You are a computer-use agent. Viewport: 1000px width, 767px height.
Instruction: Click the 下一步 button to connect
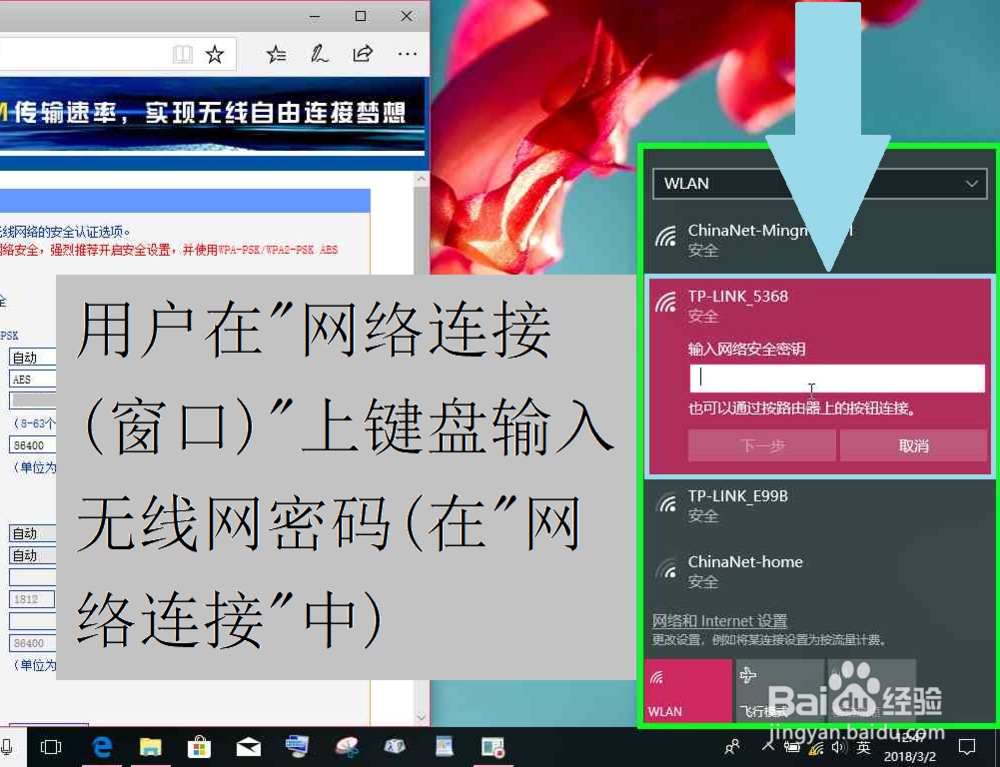click(x=761, y=445)
